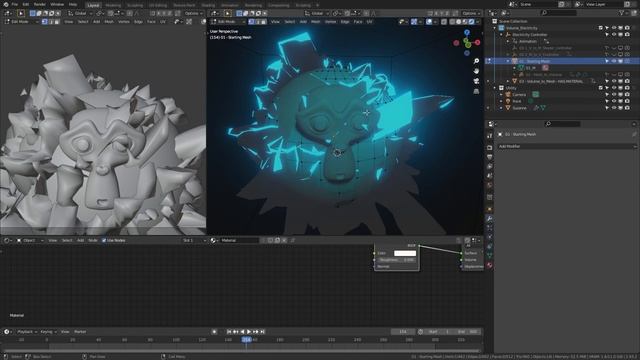Select edge select mode in right viewport
This screenshot has height=360, width=640.
tap(258, 22)
